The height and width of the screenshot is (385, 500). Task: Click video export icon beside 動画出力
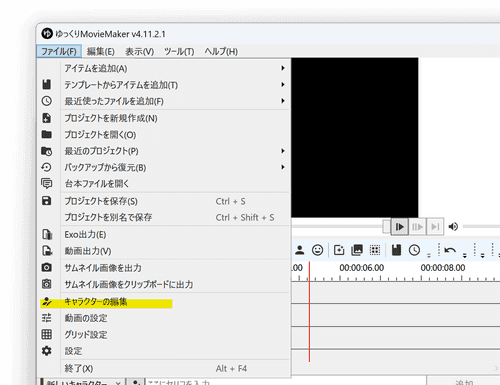coord(47,251)
